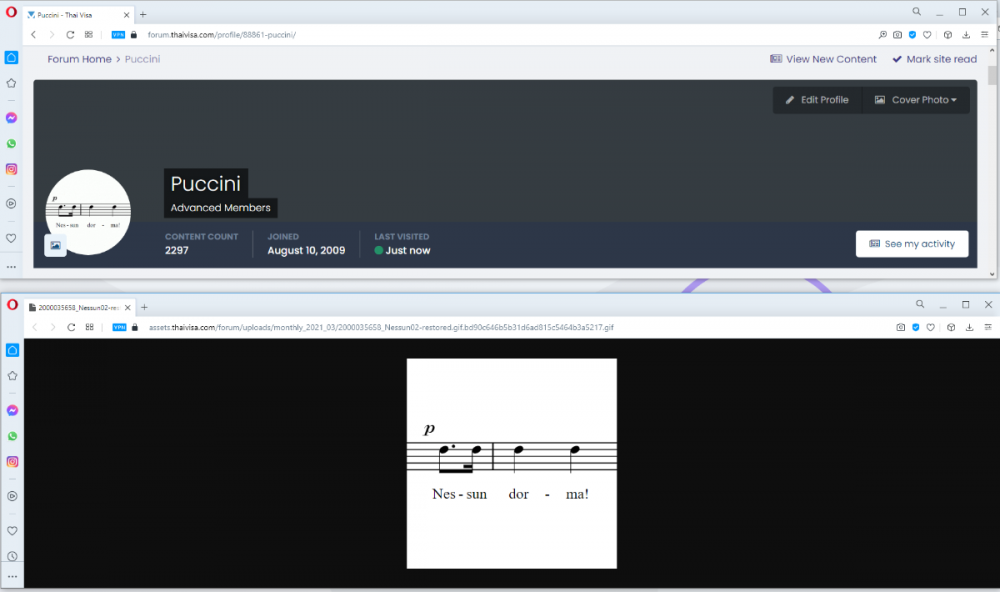Viewport: 1000px width, 592px height.
Task: Click the Nessun dorma sheet music image
Action: [x=511, y=463]
